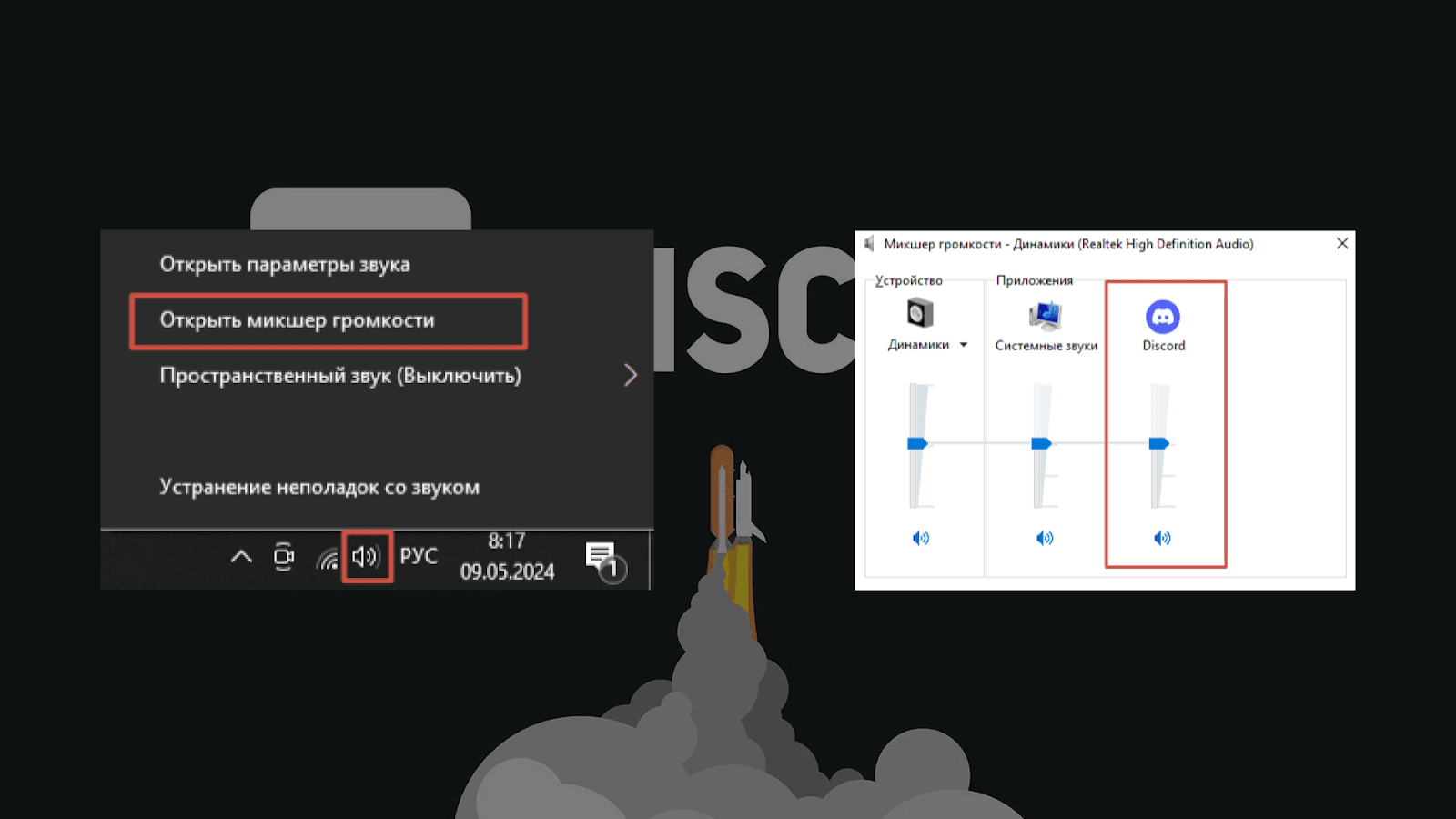Select Open sound settings menu item
The width and height of the screenshot is (1456, 819).
(284, 265)
